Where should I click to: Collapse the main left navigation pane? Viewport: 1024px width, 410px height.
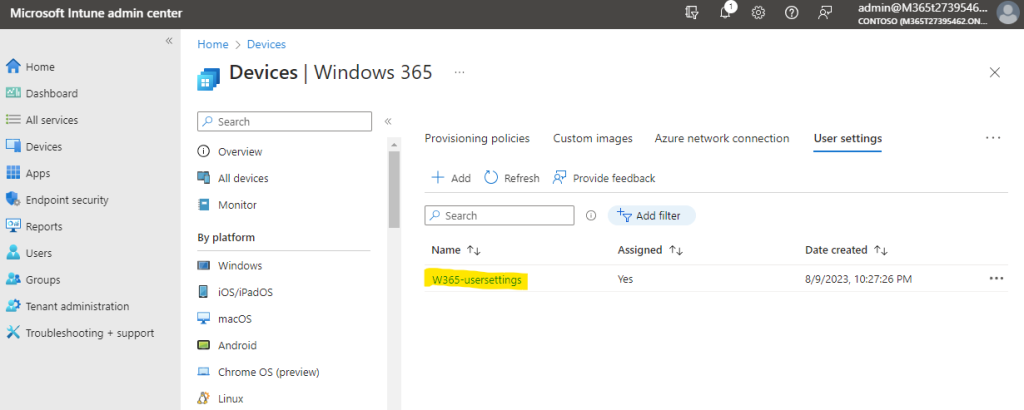[x=168, y=41]
